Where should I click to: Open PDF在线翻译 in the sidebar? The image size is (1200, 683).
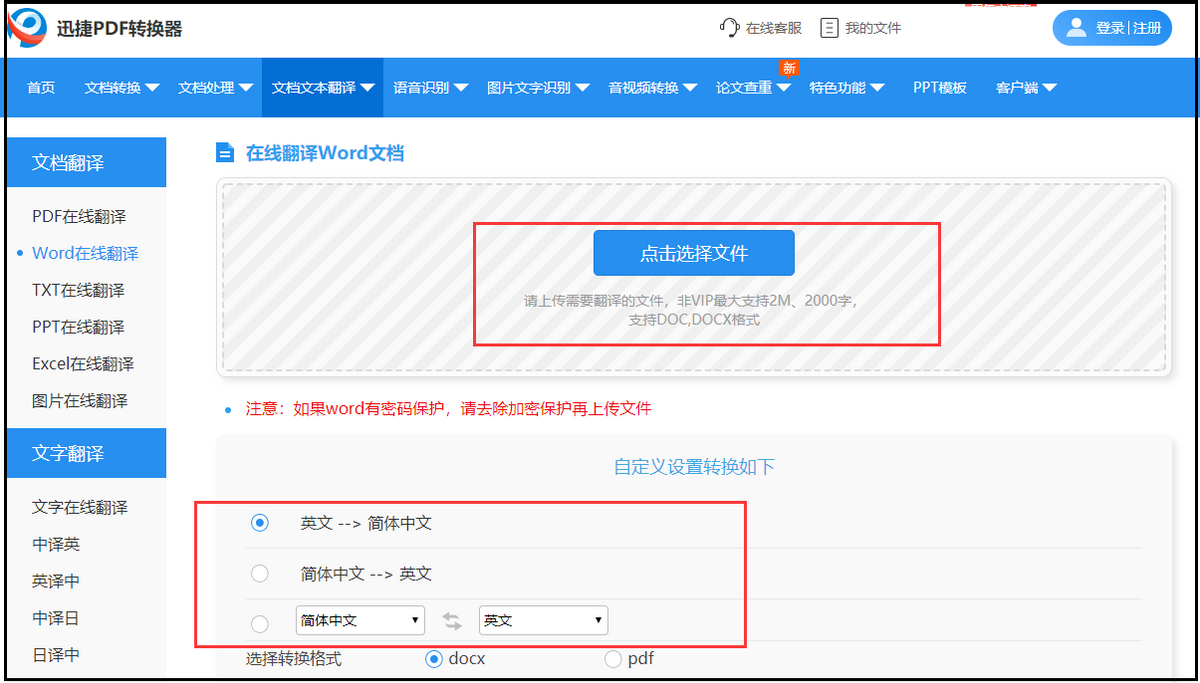pyautogui.click(x=79, y=217)
